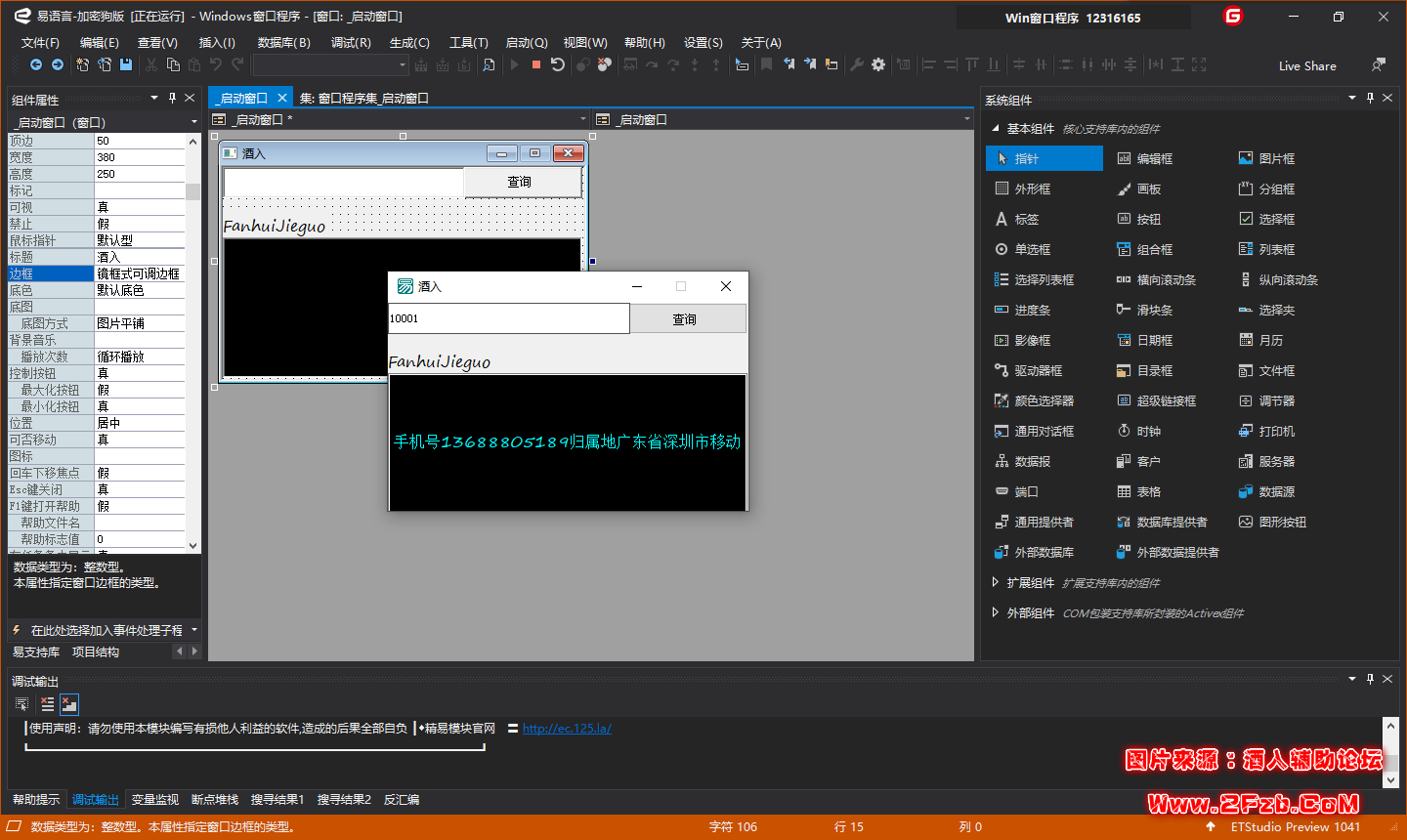
Task: Select the 单选框 radio button component
Action: (x=1023, y=249)
